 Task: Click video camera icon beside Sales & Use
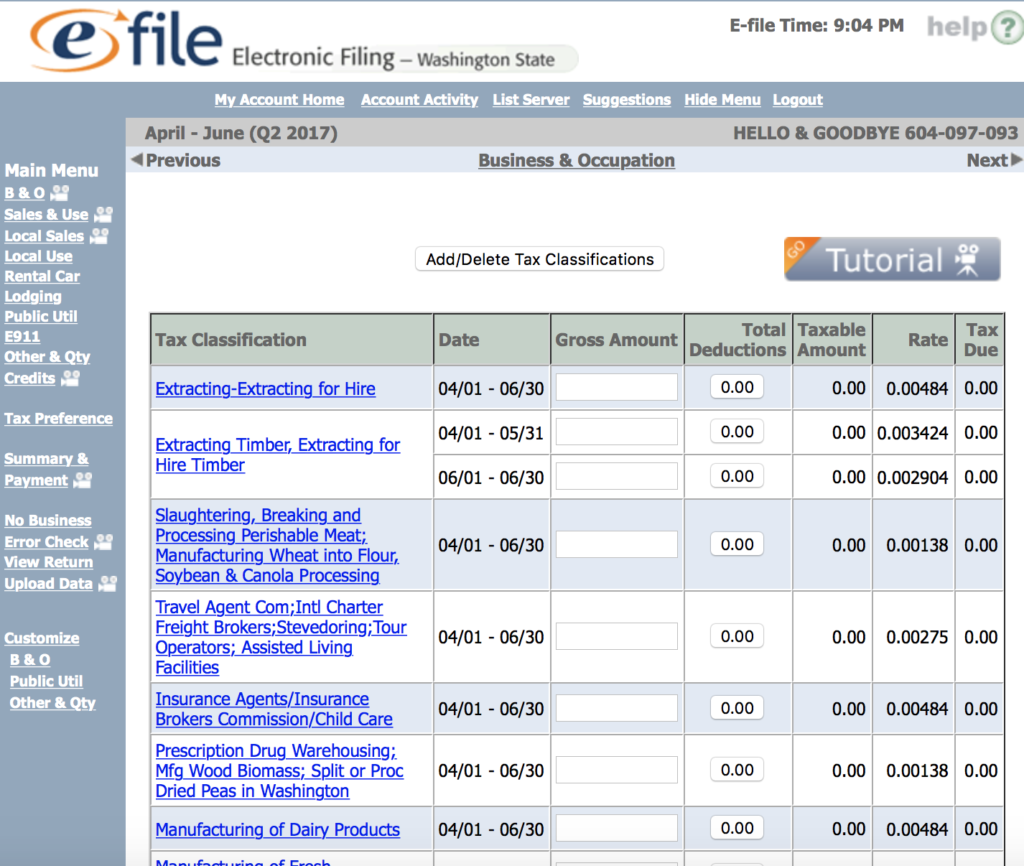tap(103, 214)
